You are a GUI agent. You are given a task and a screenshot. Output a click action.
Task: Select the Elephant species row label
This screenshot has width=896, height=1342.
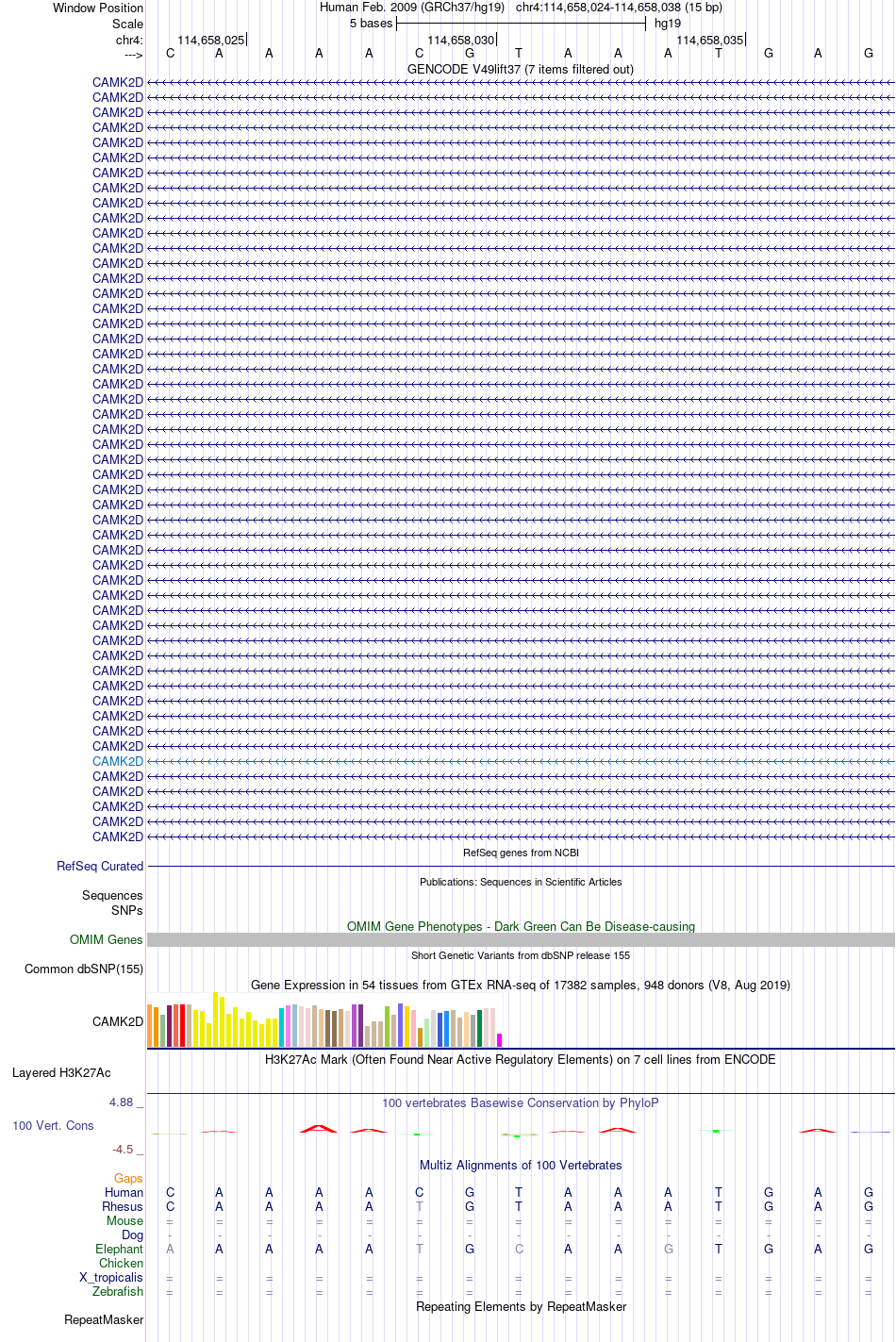(119, 1249)
